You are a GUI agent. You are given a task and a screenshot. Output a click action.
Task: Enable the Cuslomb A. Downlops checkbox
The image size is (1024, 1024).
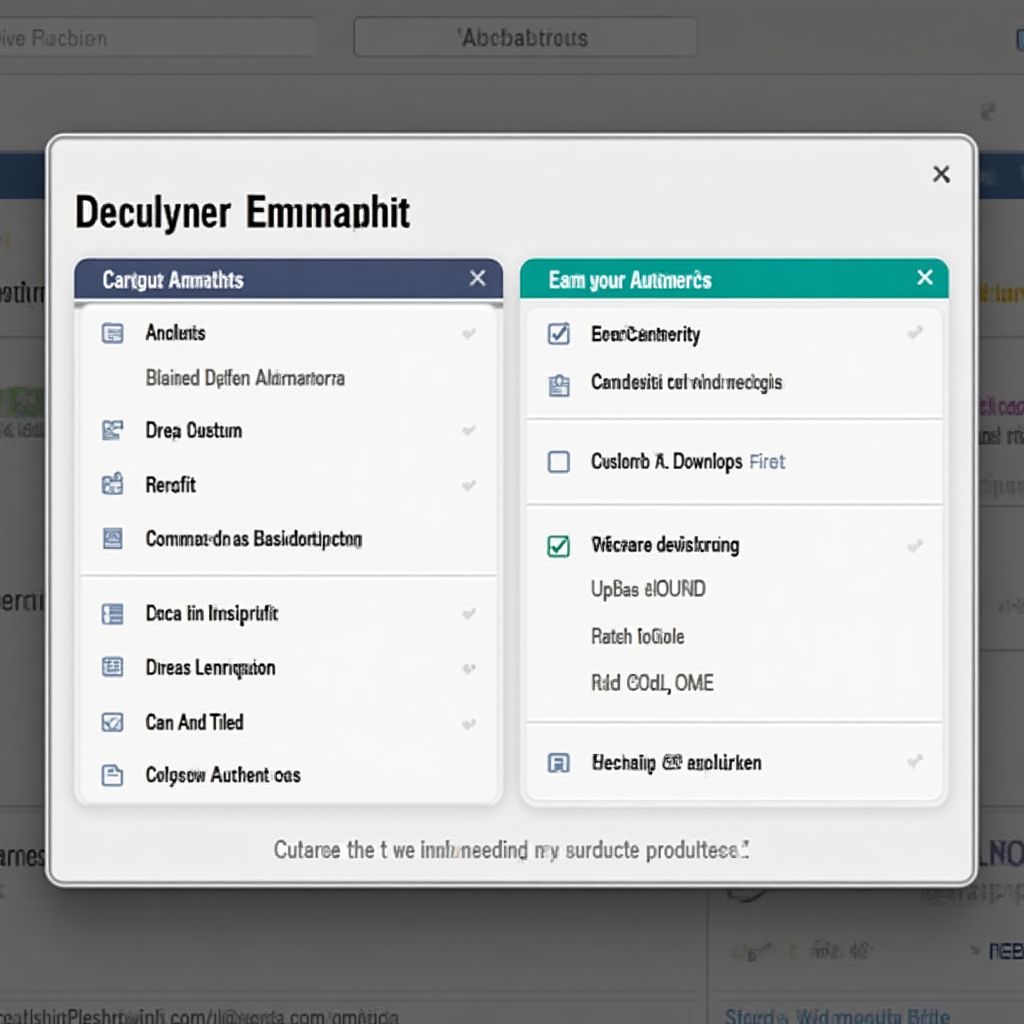click(x=559, y=462)
